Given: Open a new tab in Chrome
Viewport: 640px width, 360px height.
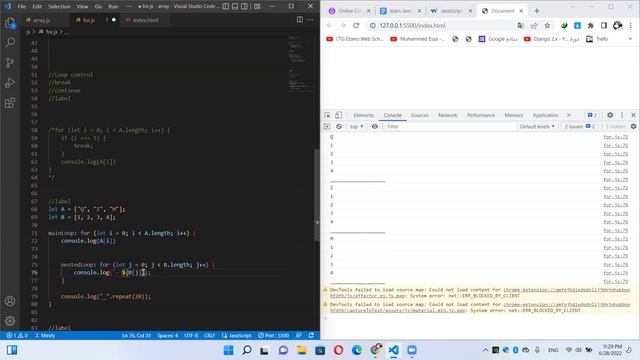Looking at the screenshot, I should [537, 11].
